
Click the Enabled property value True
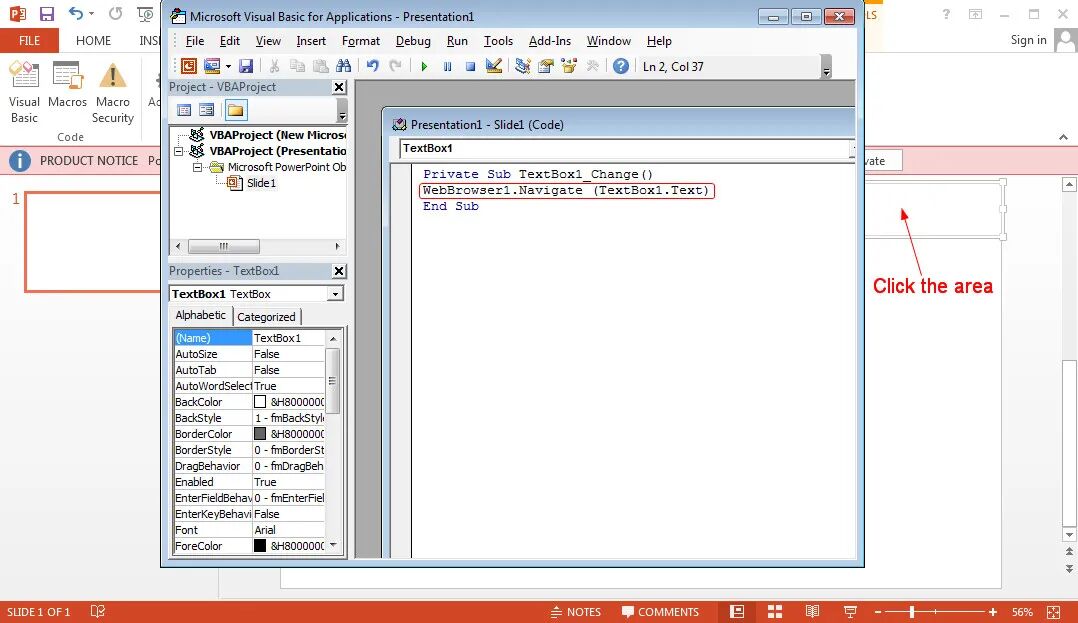[x=288, y=482]
